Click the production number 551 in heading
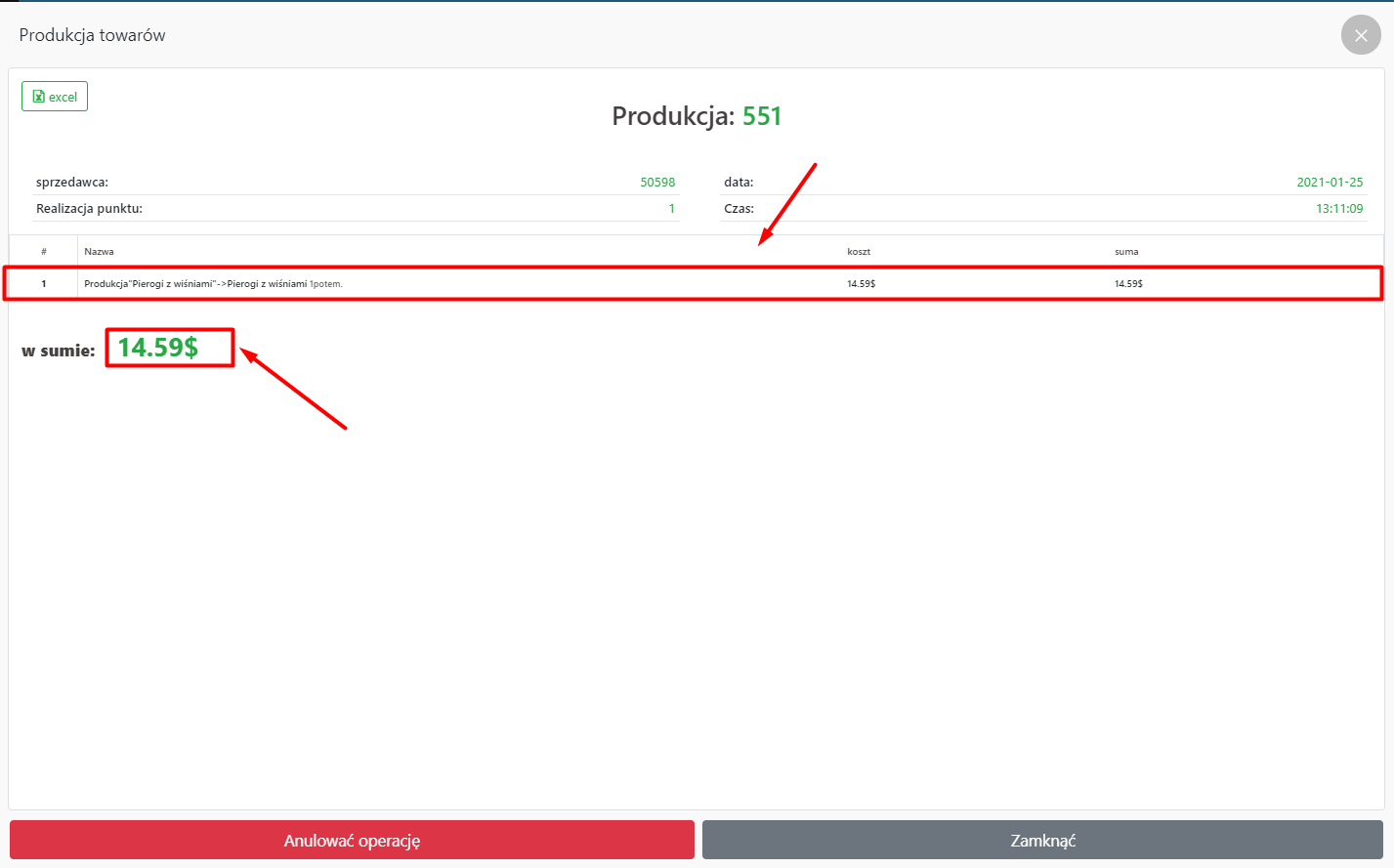Screen dimensions: 1394x868 [762, 116]
